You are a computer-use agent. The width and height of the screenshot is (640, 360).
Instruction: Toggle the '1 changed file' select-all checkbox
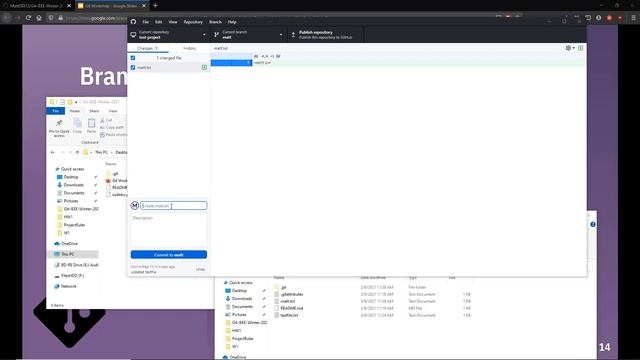coord(133,58)
